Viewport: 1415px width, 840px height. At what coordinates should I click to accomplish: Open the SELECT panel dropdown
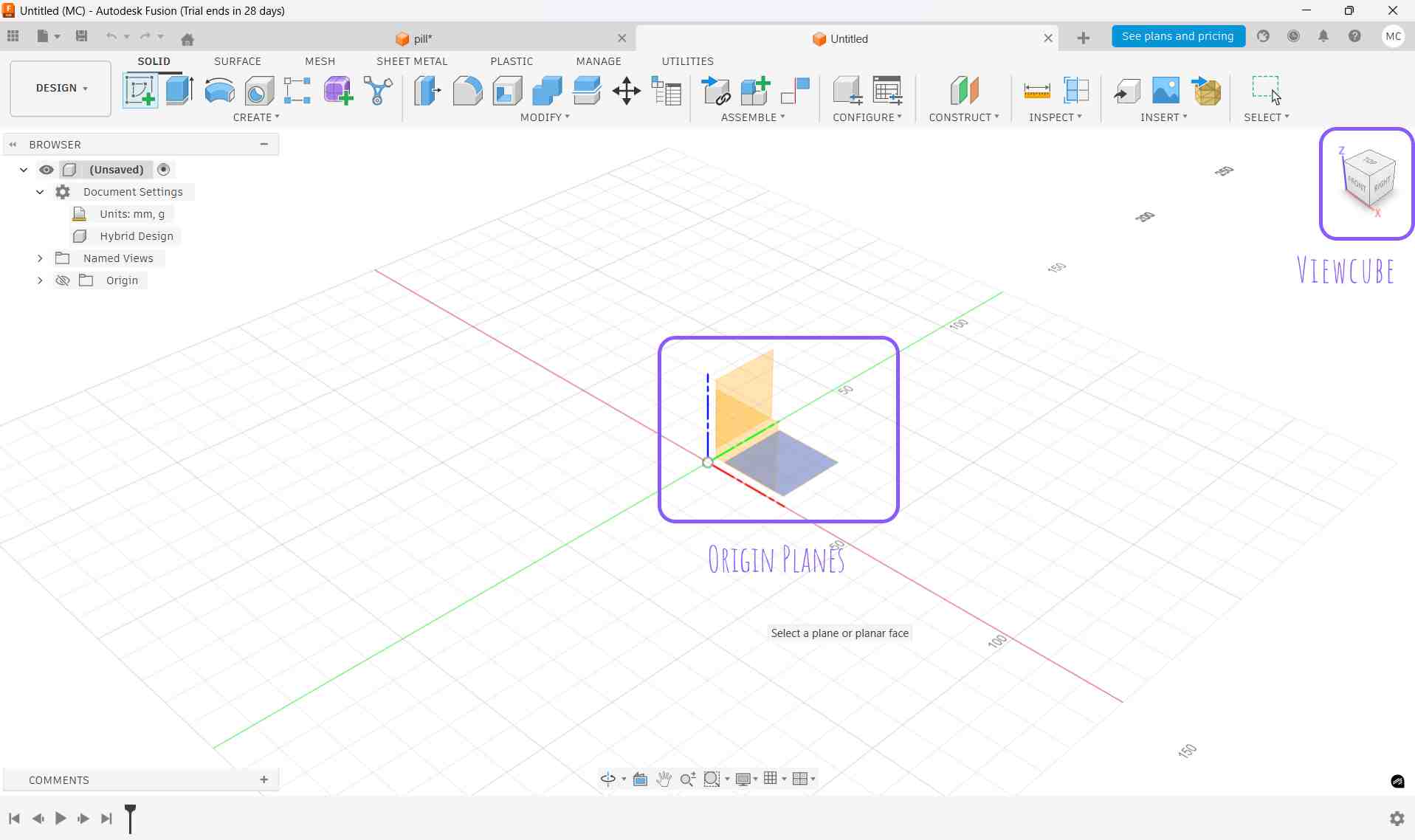[1267, 117]
